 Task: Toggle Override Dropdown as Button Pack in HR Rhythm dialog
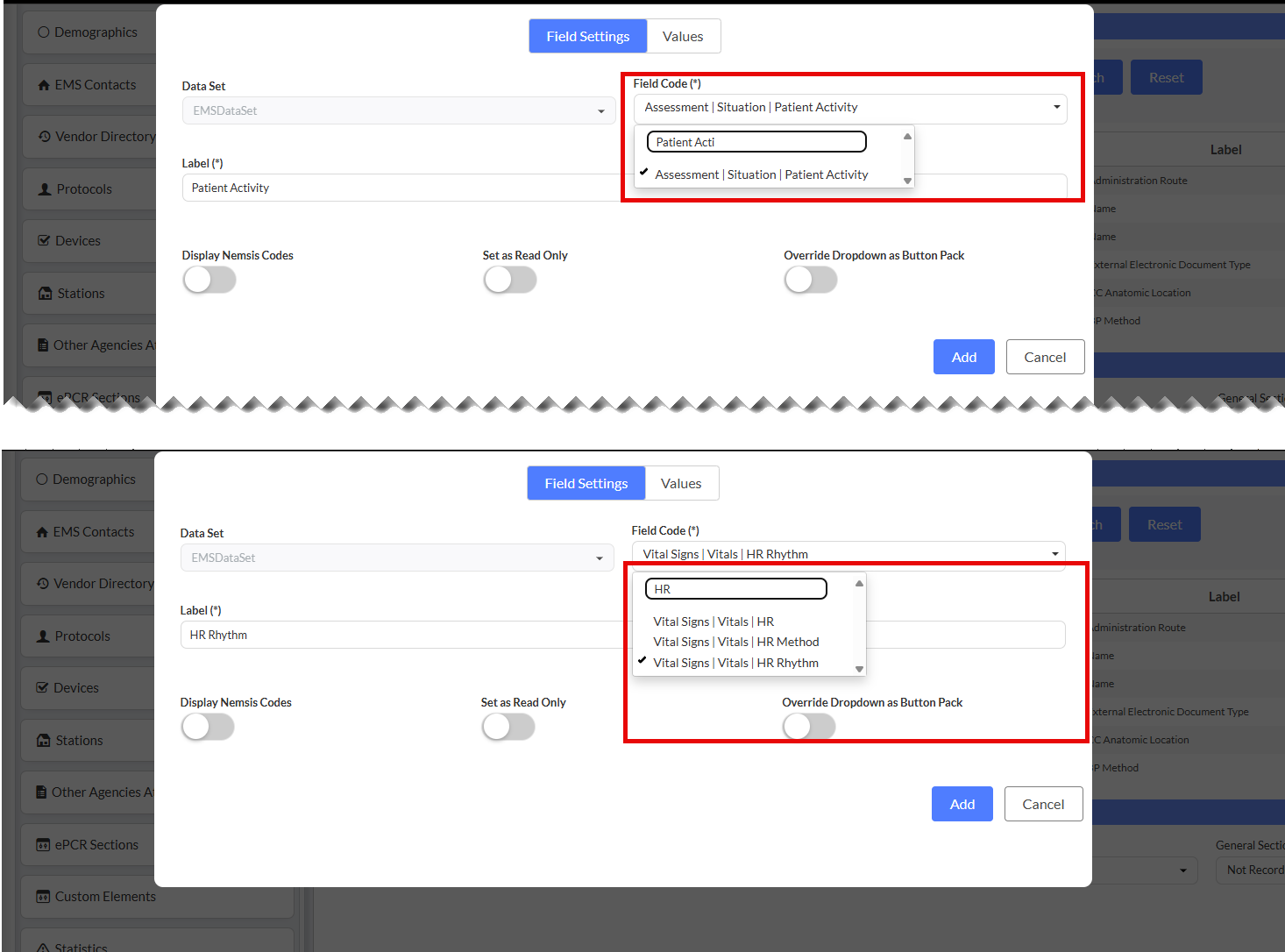pyautogui.click(x=809, y=727)
